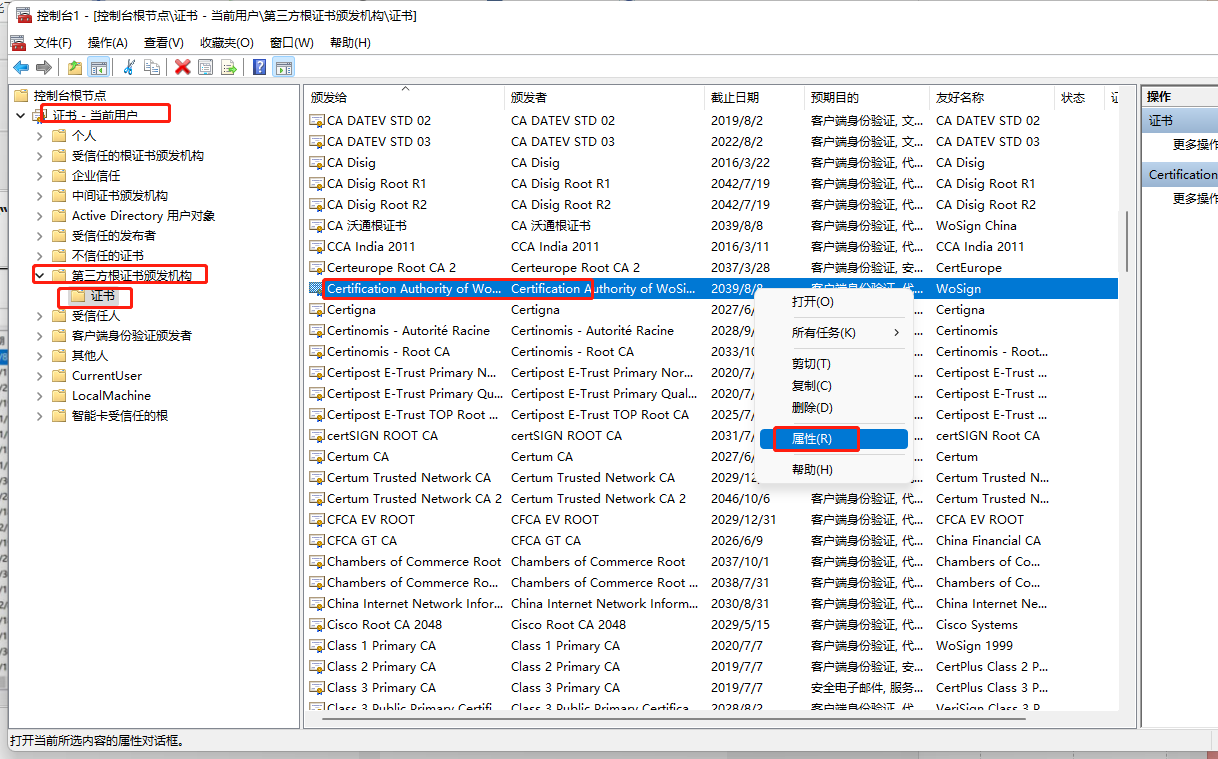The height and width of the screenshot is (759, 1218).
Task: Select the Certeurope Root CA 2 row
Action: [713, 267]
